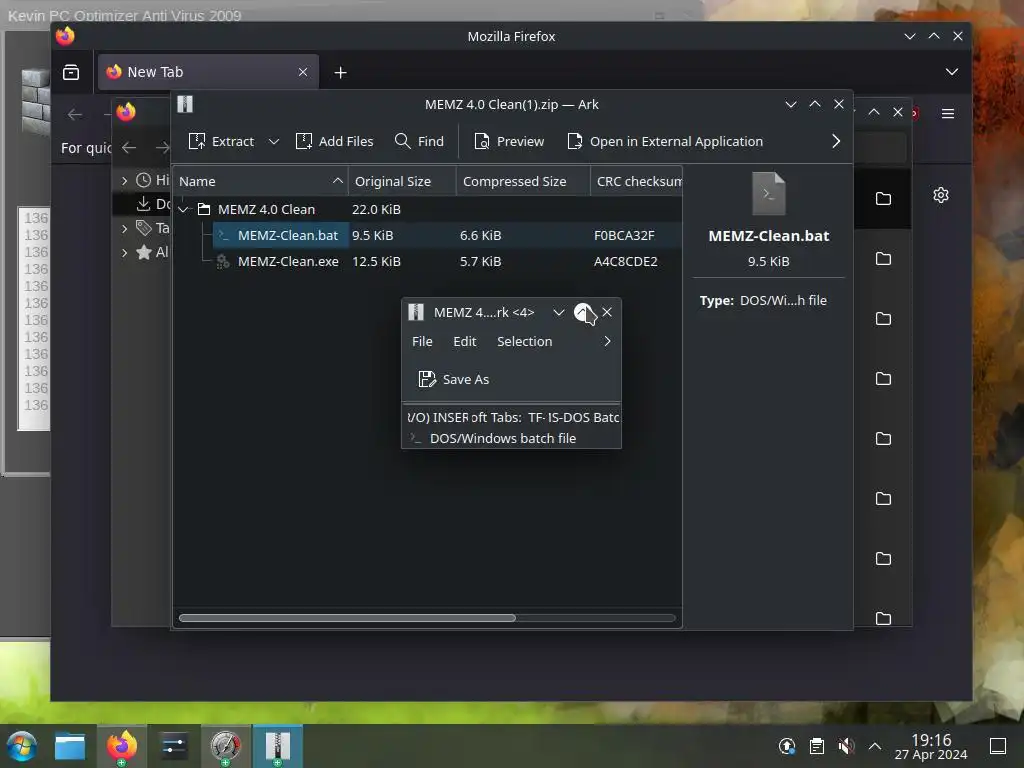Viewport: 1024px width, 768px height.
Task: Click the speedometer app taskbar icon
Action: (225, 746)
